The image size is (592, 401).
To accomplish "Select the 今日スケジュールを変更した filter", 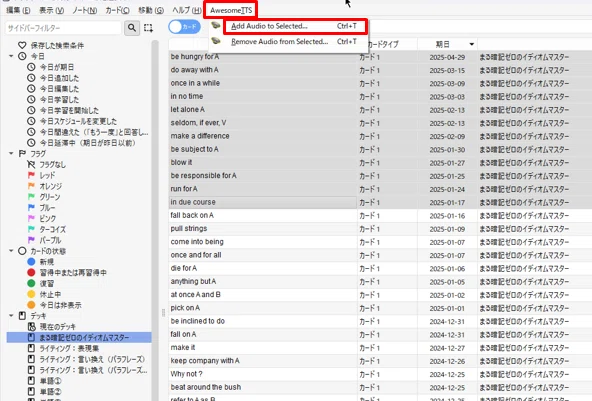I will click(x=72, y=121).
